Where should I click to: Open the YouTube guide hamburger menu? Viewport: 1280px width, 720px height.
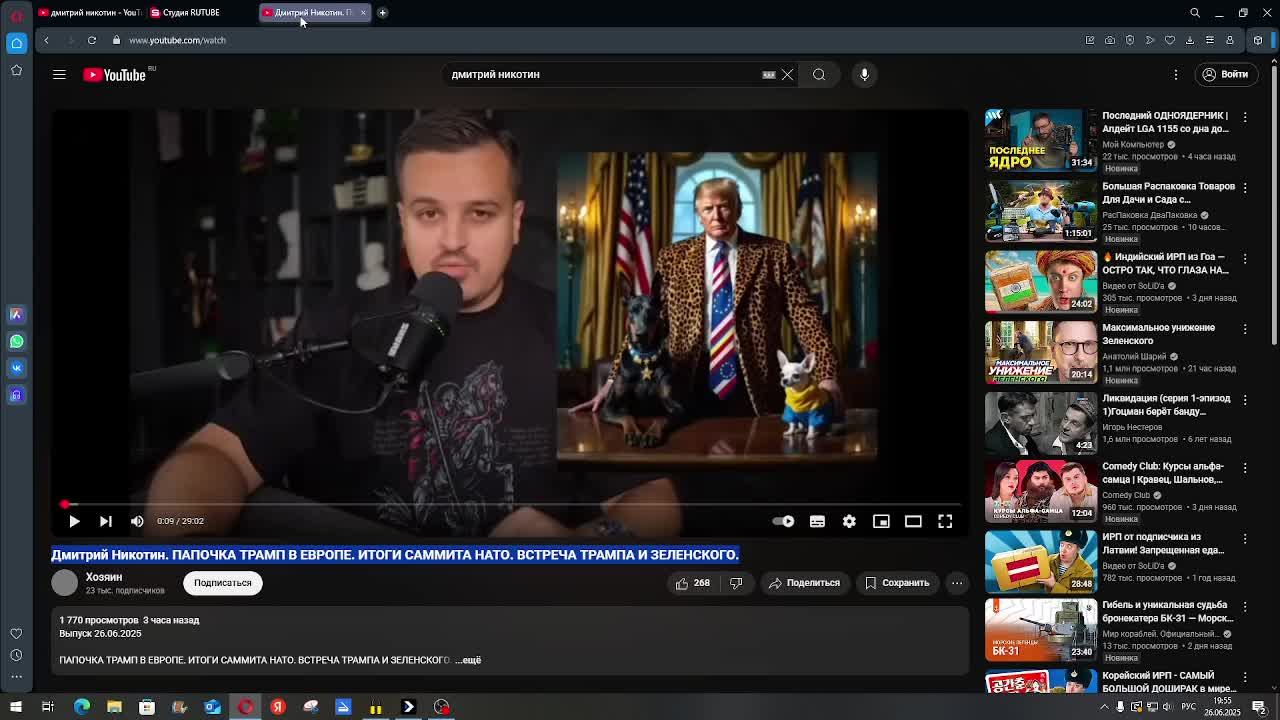coord(59,74)
